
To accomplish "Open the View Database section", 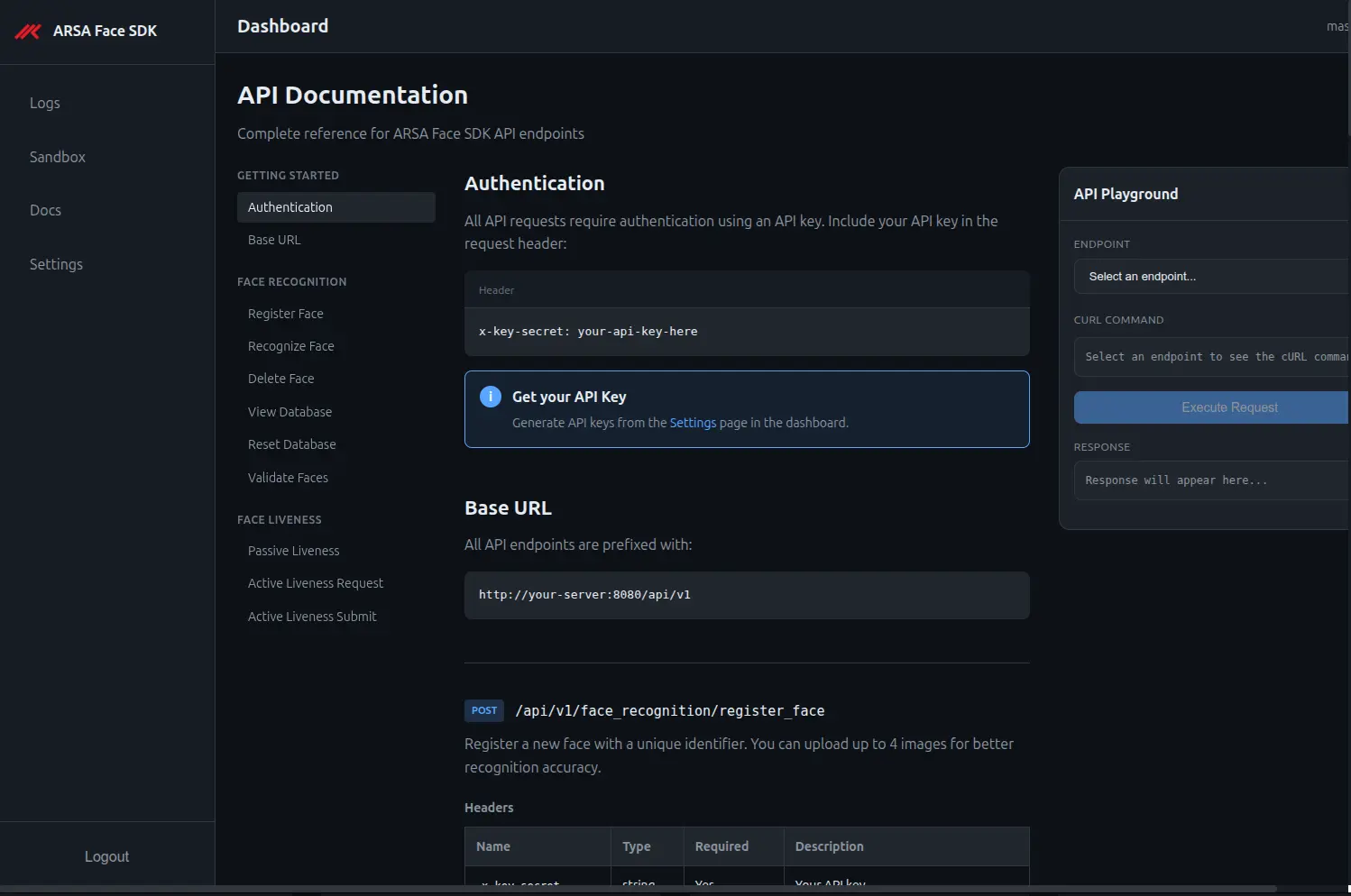I will tap(289, 411).
